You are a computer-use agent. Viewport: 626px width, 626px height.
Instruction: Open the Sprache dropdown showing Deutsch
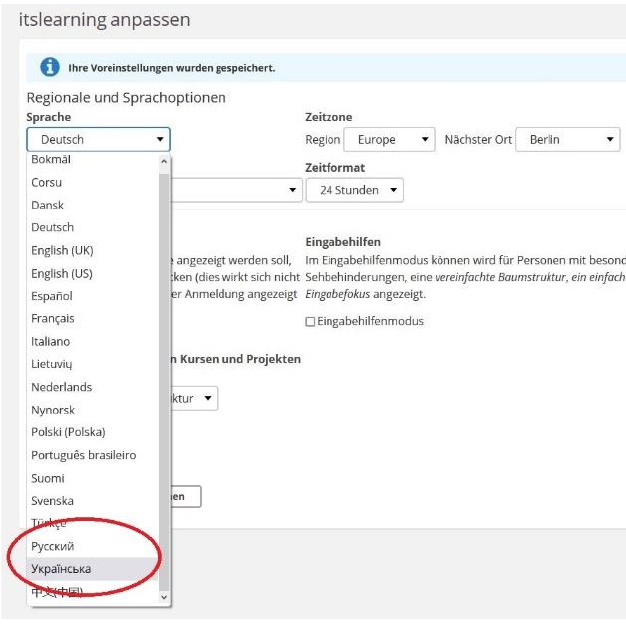point(98,140)
